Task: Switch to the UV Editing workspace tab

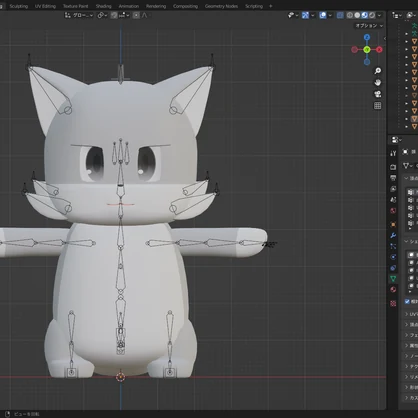Action: point(45,6)
